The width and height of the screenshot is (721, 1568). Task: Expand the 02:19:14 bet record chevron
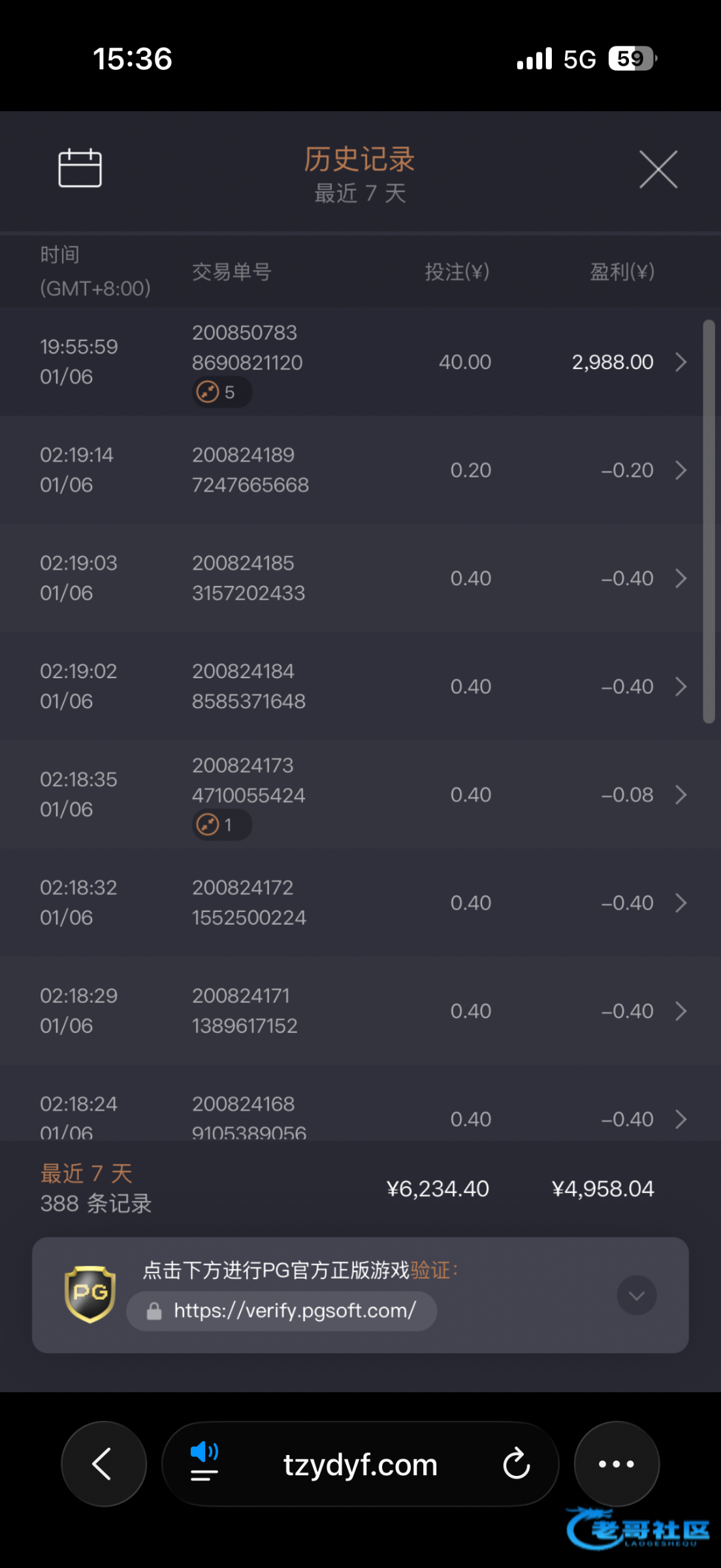pyautogui.click(x=681, y=470)
